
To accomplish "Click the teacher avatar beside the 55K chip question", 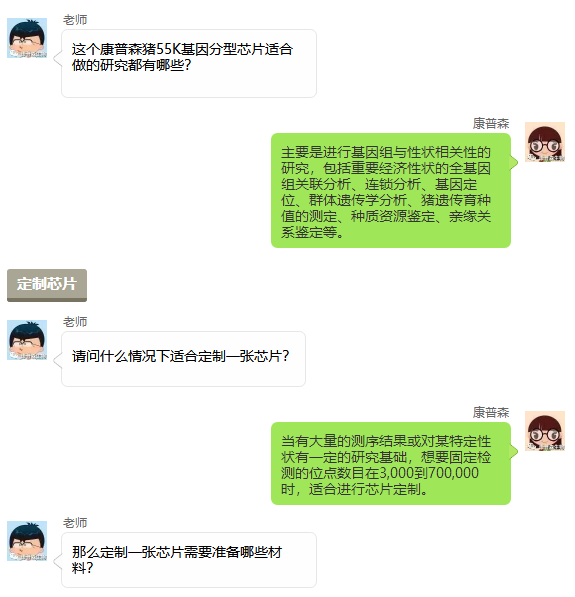I will tap(27, 38).
